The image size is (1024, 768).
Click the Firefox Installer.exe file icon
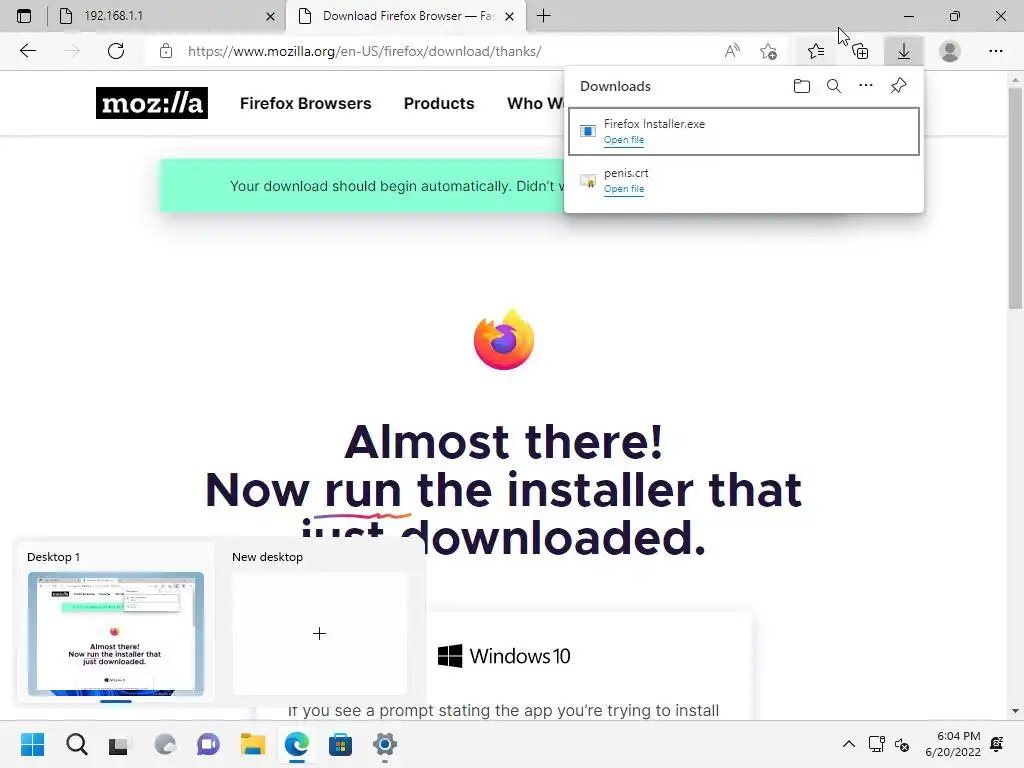pos(588,131)
